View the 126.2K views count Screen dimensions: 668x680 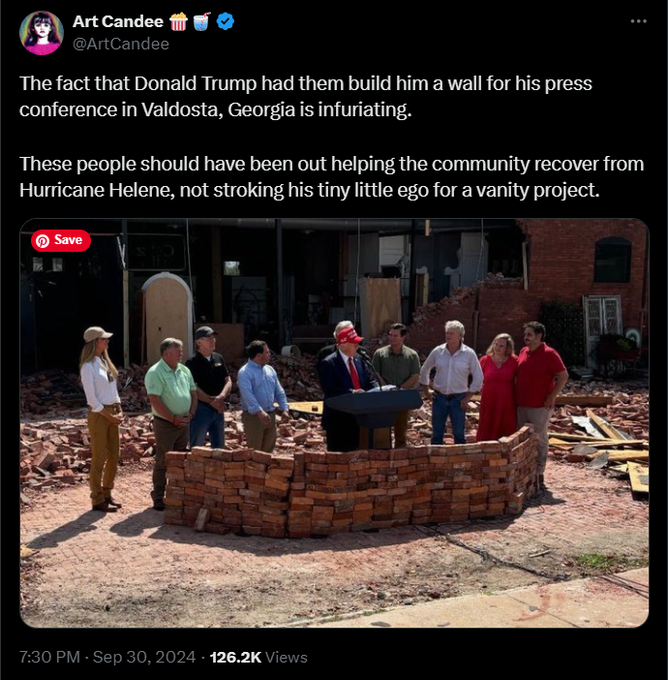point(236,657)
